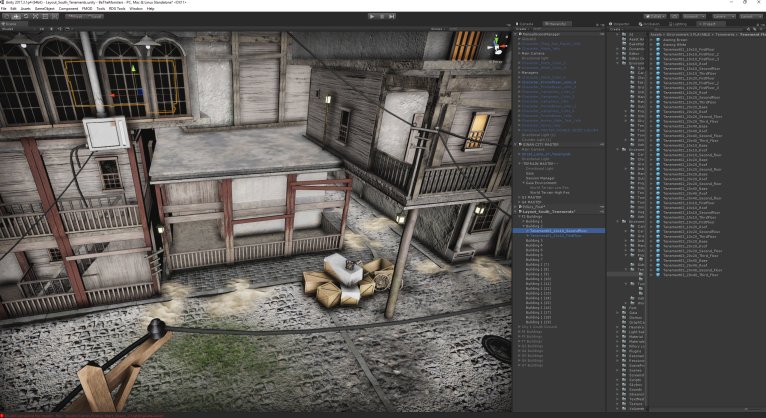
Task: Click the status bar error message
Action: click(x=85, y=415)
